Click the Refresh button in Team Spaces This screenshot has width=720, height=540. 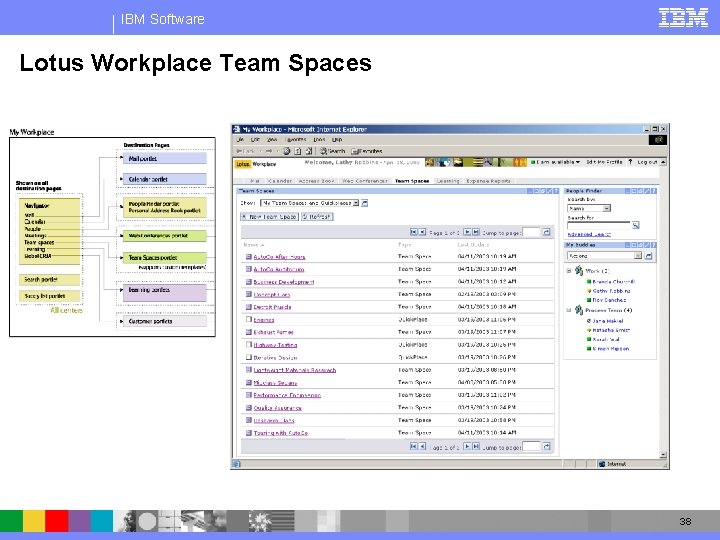pyautogui.click(x=317, y=217)
